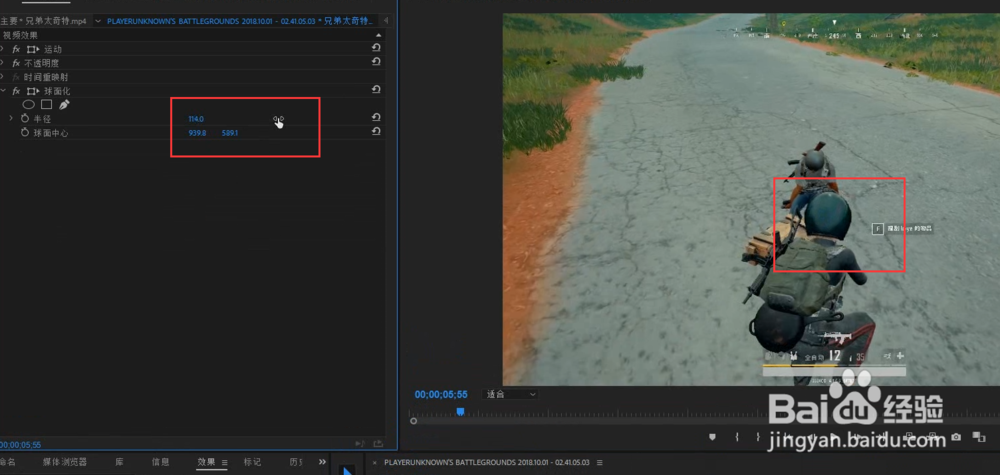Switch to the 库 tab
This screenshot has width=1000, height=475.
[119, 462]
